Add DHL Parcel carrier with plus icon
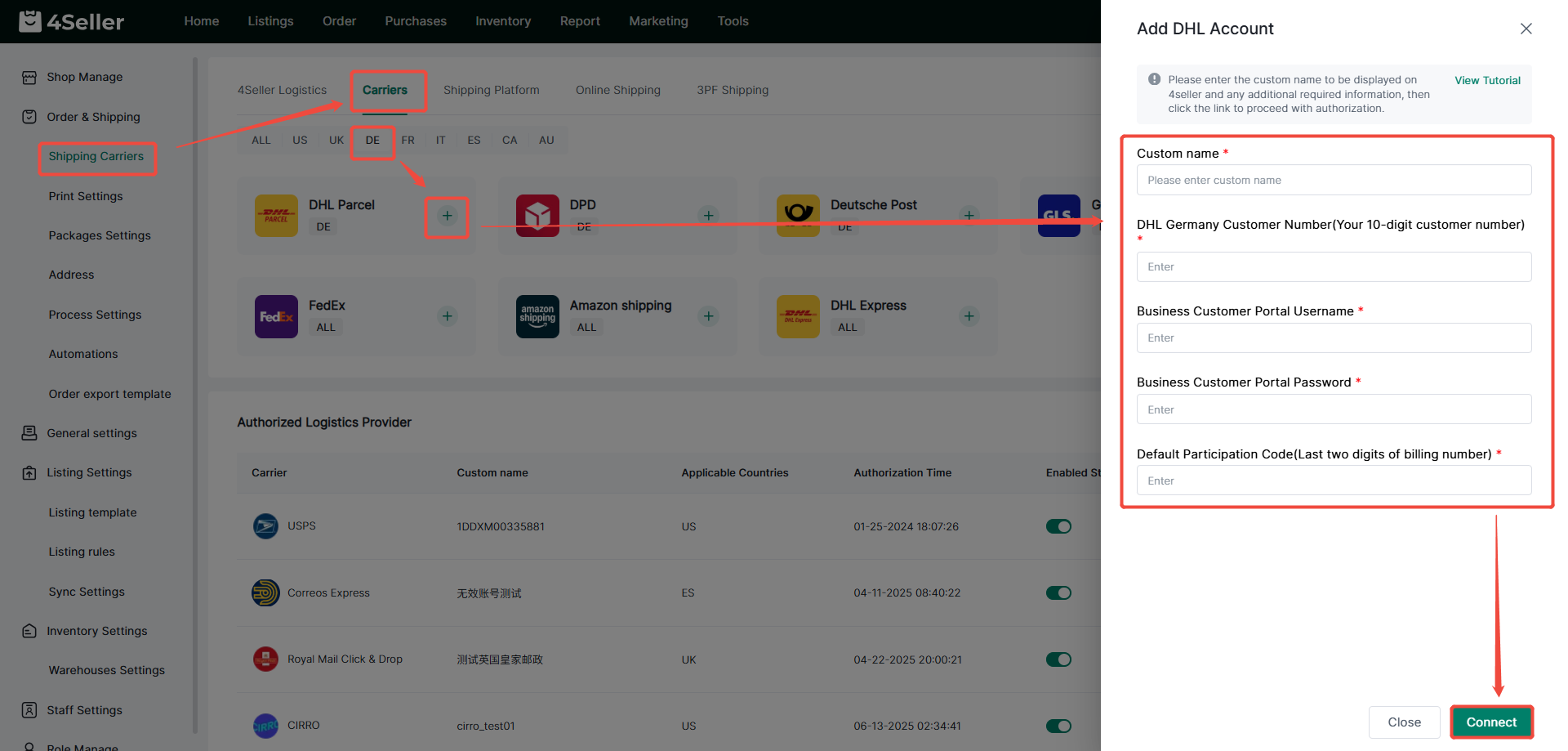 447,216
